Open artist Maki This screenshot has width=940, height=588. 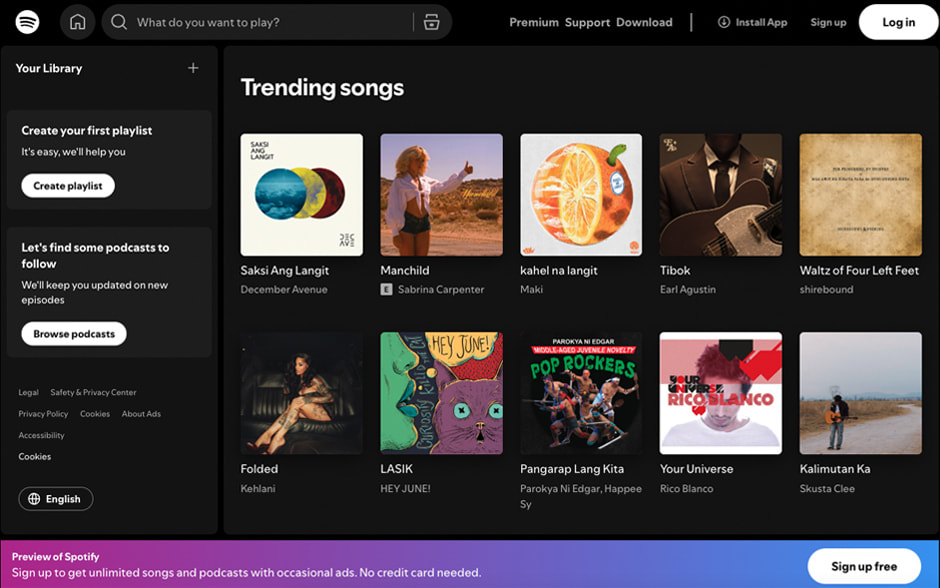coord(531,290)
